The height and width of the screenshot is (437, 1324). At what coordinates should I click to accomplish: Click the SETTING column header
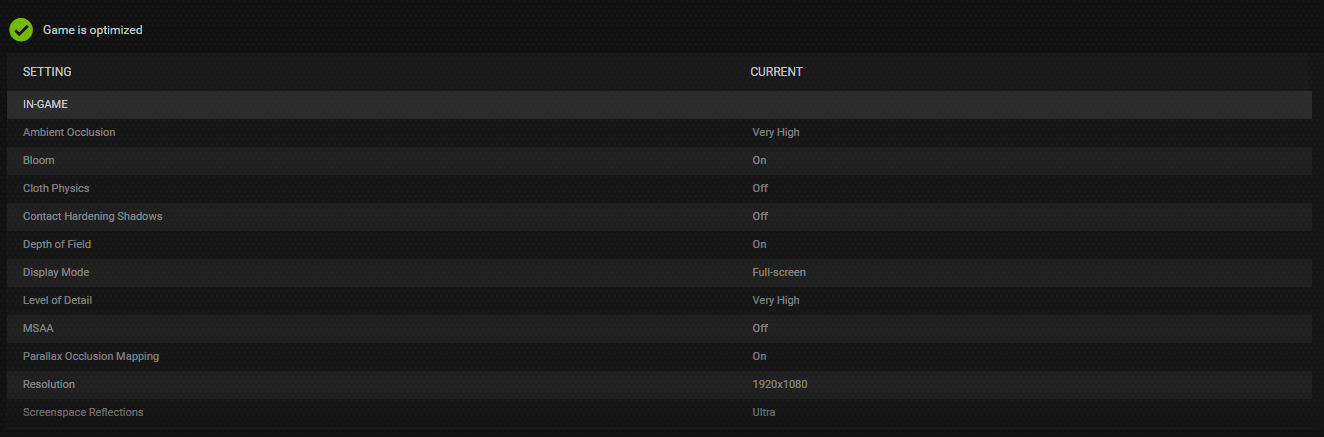47,72
